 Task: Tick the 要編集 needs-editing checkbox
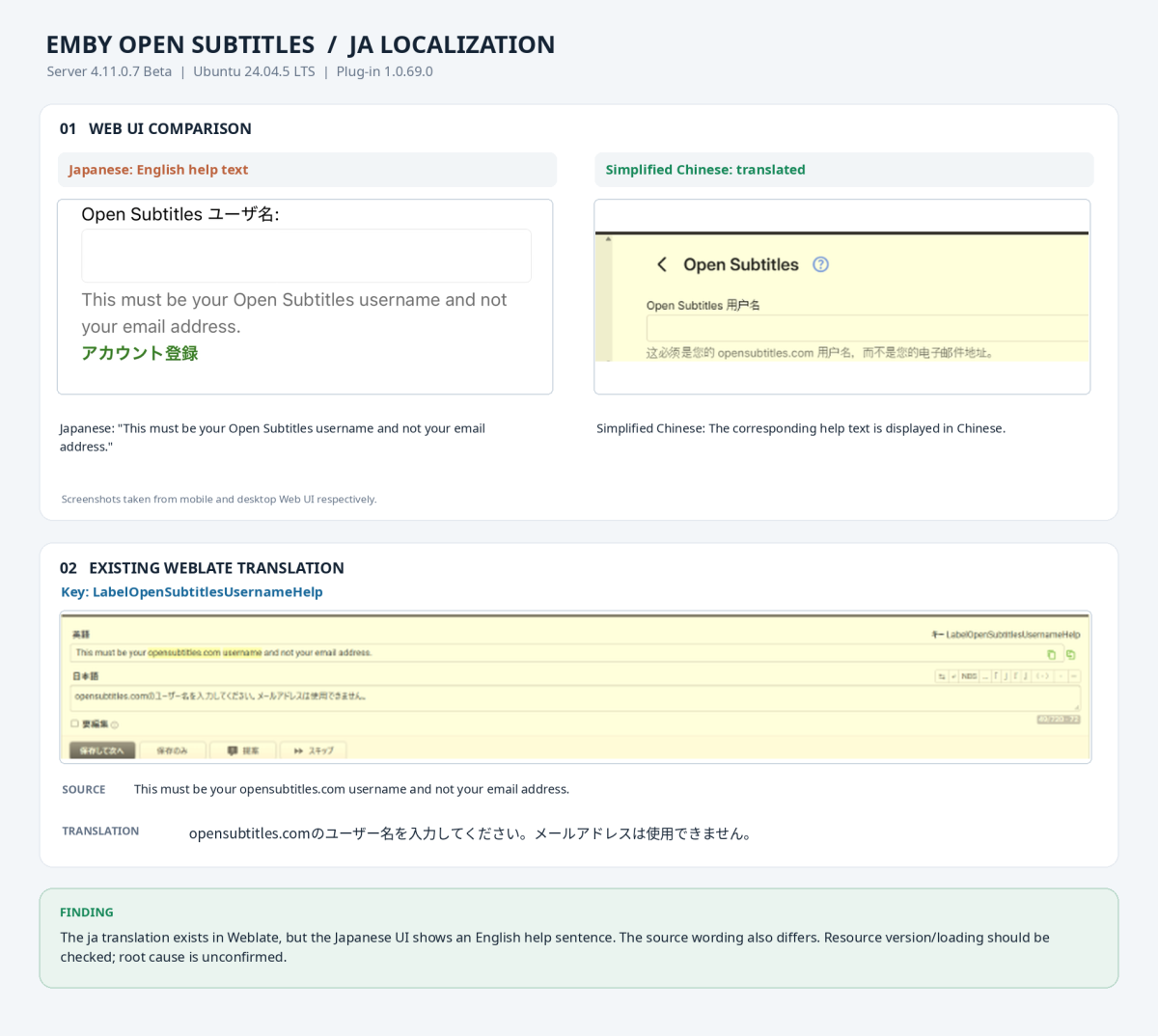[75, 723]
